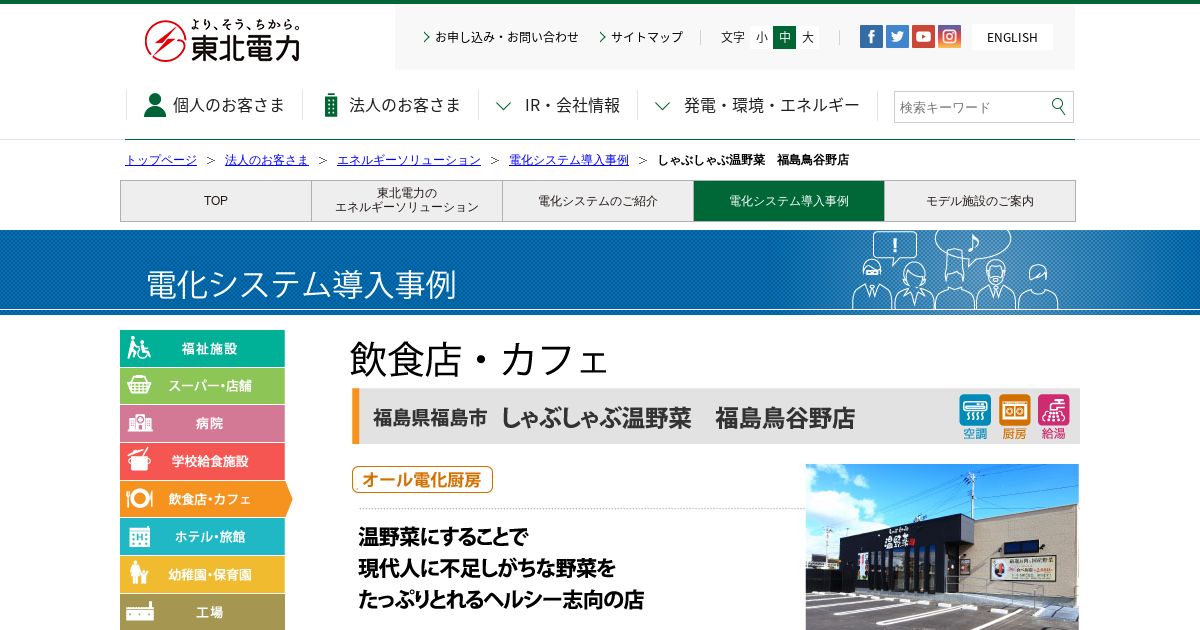1200x630 pixels.
Task: Click the wheelchair icon for 福祉施設
Action: (x=139, y=348)
